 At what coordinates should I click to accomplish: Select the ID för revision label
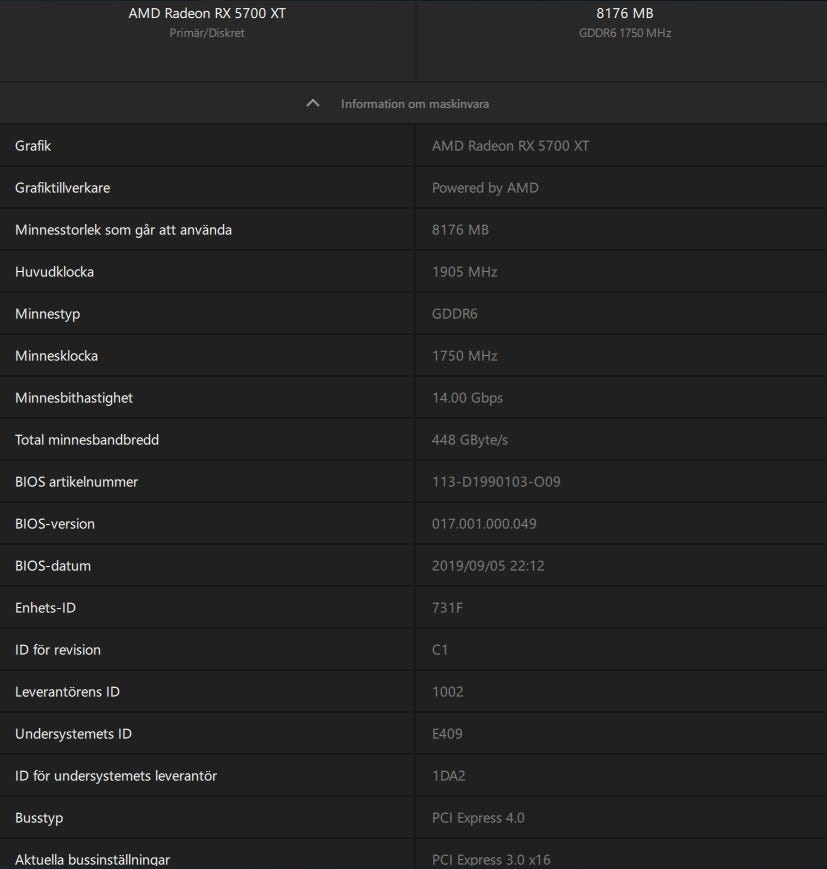(58, 650)
